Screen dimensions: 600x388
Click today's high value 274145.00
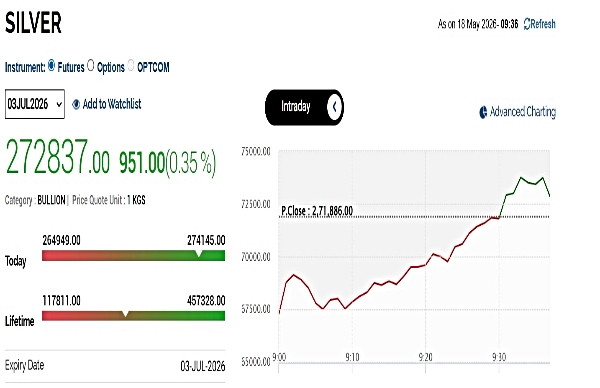point(206,240)
